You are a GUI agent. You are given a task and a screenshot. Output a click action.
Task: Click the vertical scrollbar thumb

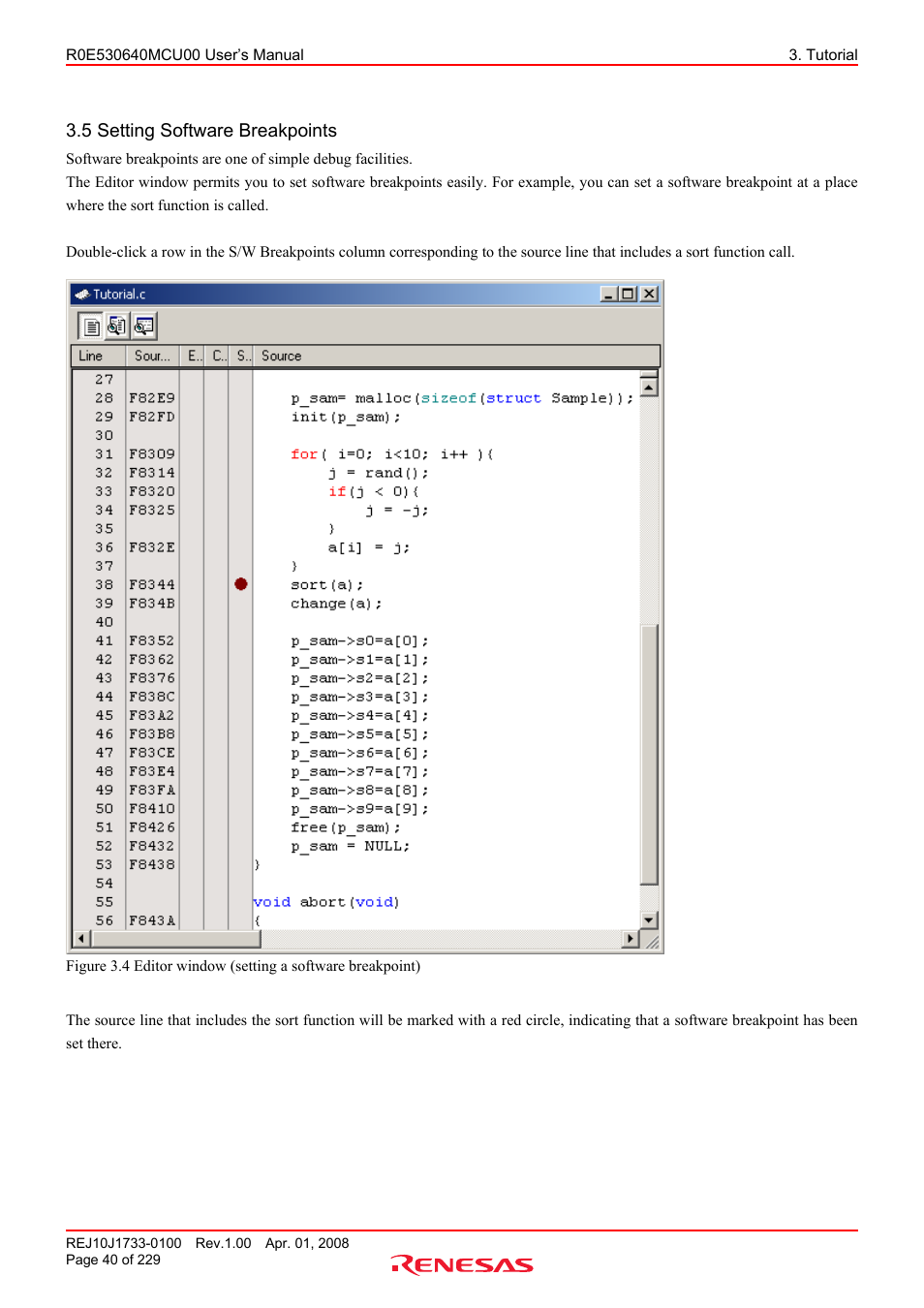(x=649, y=755)
